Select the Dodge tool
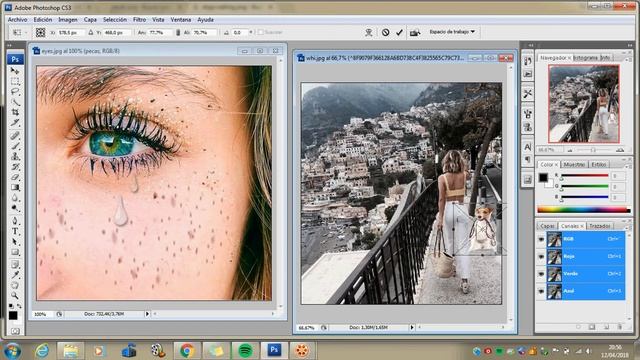Screen dimensions: 640x360 15,208
